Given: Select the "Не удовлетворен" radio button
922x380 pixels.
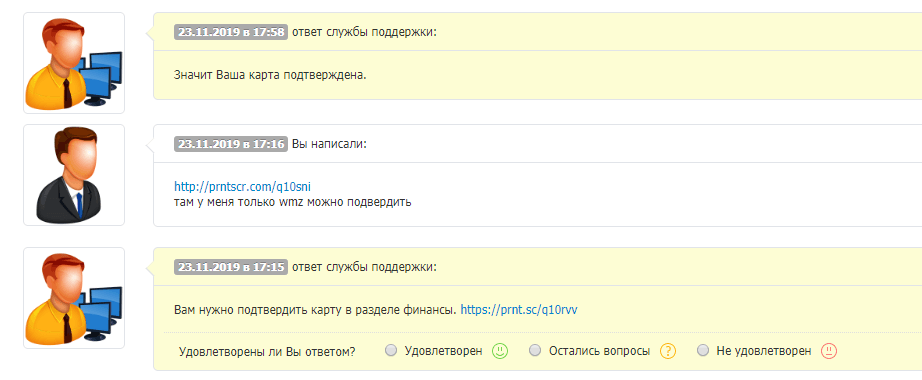Looking at the screenshot, I should (x=702, y=351).
